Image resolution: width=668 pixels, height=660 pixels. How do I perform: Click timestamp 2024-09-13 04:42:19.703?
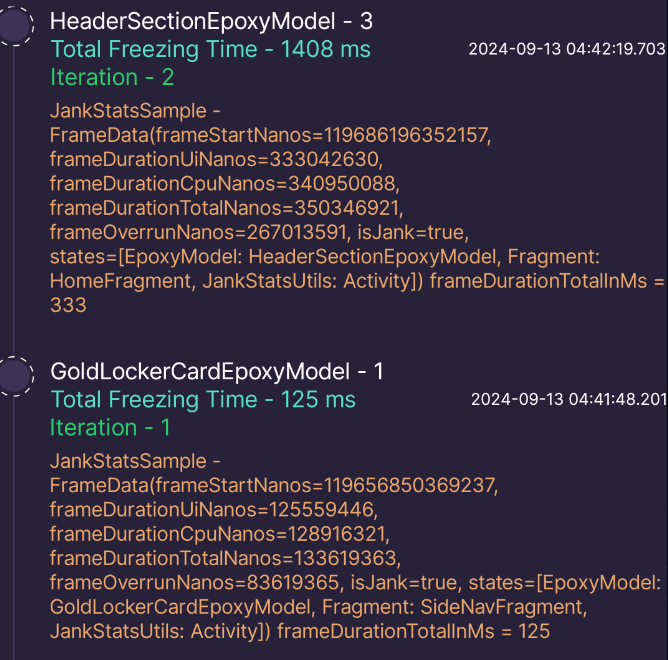(567, 49)
